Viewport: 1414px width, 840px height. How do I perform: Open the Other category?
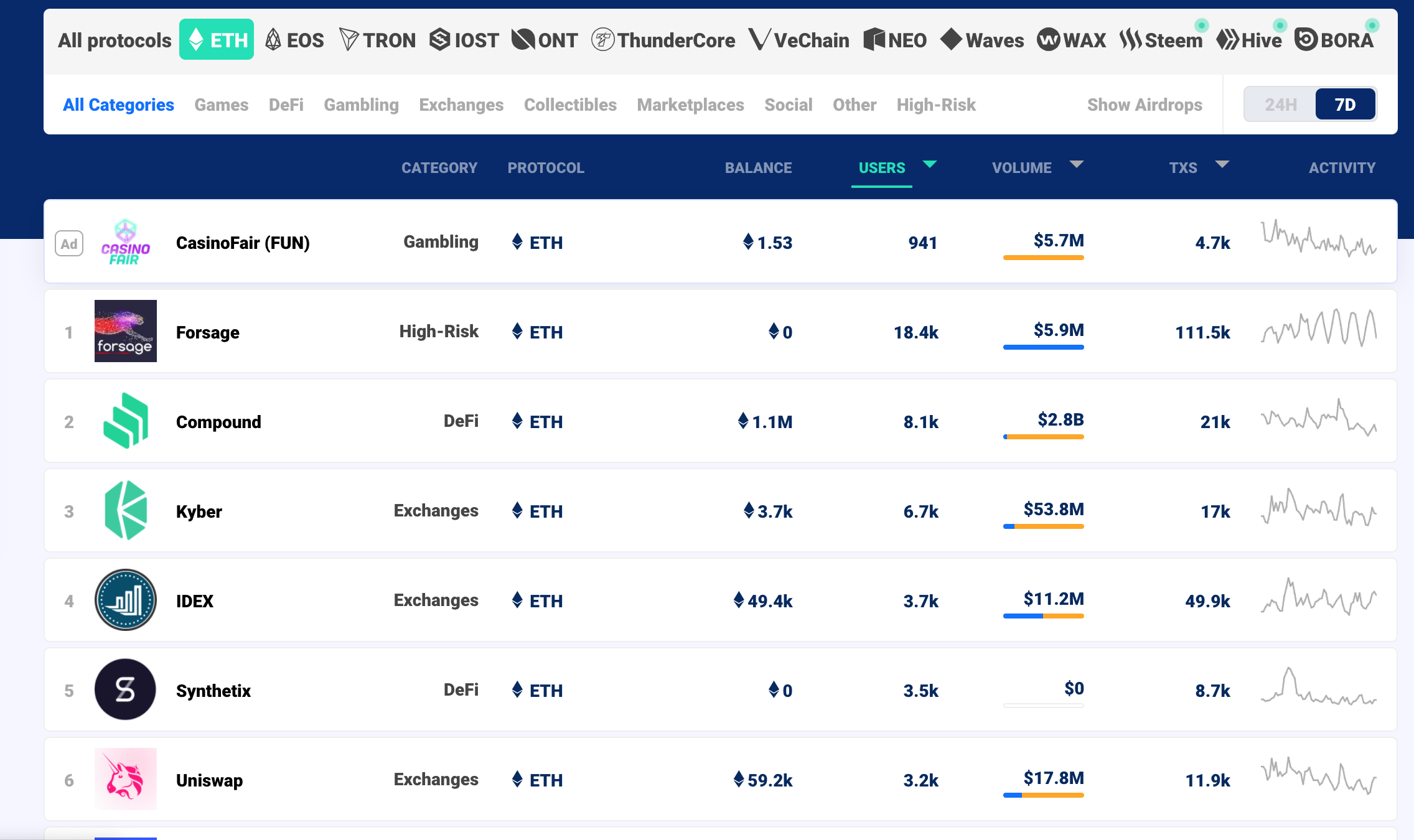[x=854, y=105]
